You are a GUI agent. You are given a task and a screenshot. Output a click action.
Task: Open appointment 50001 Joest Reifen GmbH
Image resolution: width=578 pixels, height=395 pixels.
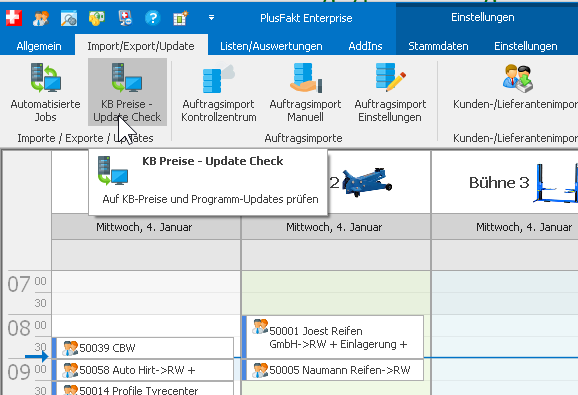point(333,337)
